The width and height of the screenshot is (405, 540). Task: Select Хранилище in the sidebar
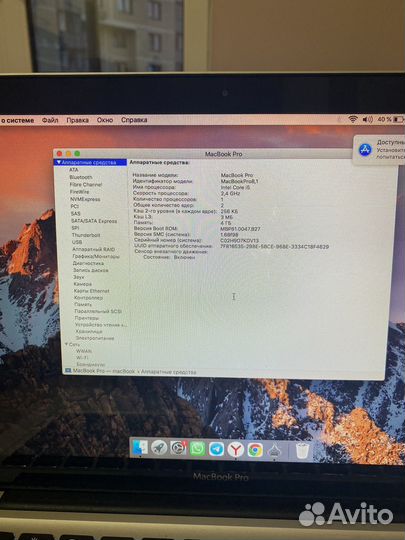click(89, 331)
